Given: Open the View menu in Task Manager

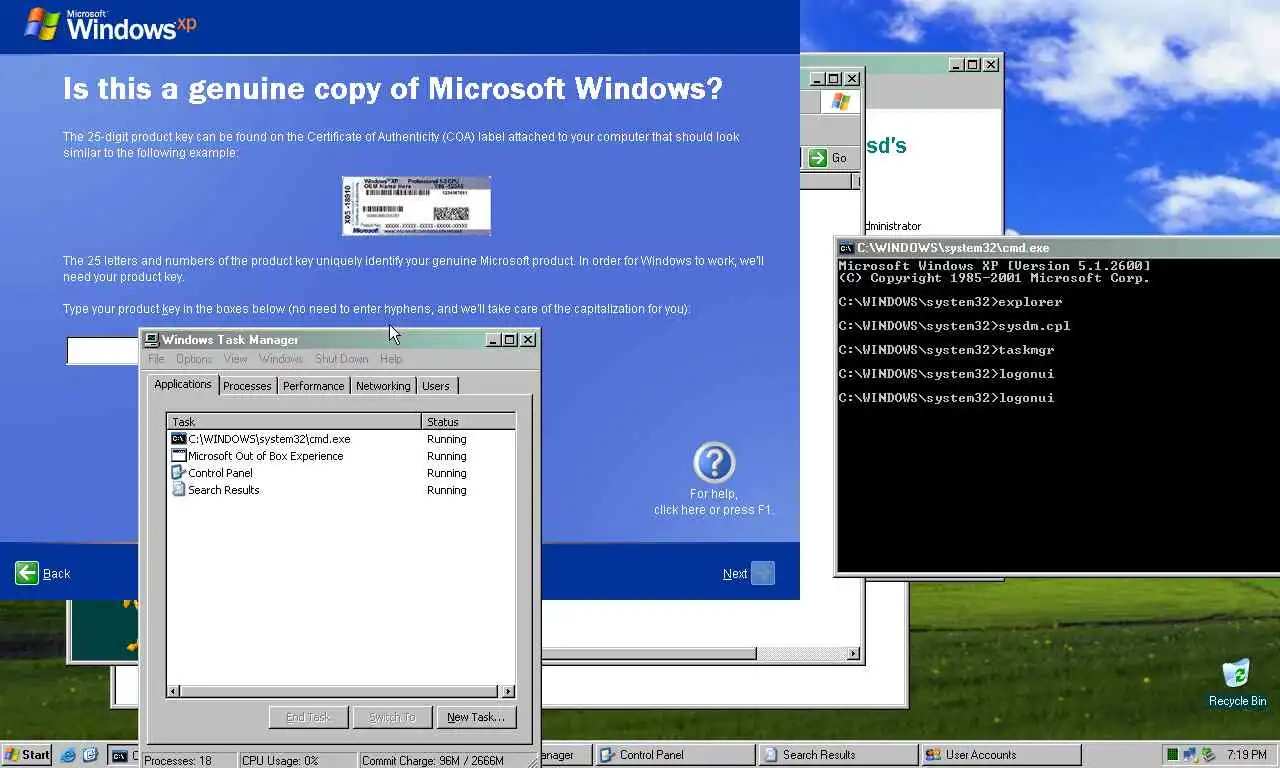Looking at the screenshot, I should 235,359.
